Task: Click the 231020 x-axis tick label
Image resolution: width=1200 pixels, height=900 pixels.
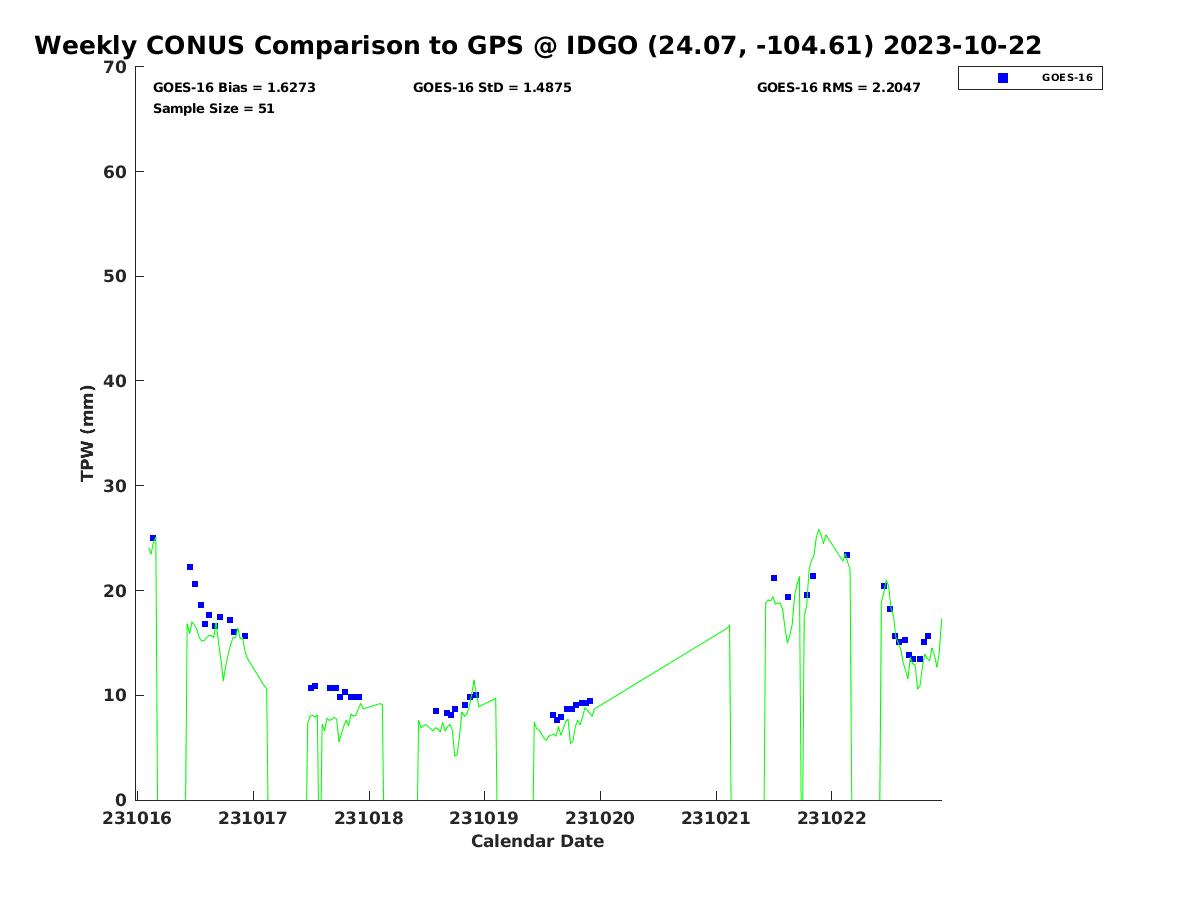Action: (600, 818)
